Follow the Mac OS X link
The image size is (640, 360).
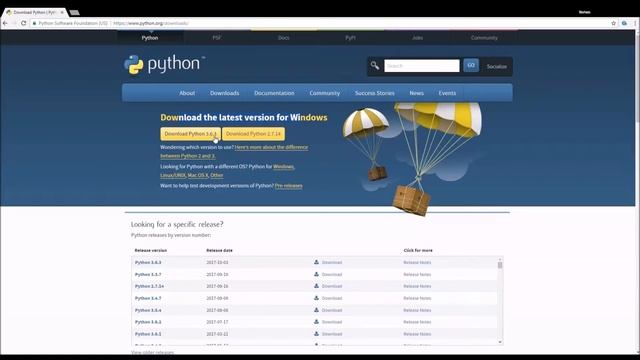coord(198,175)
